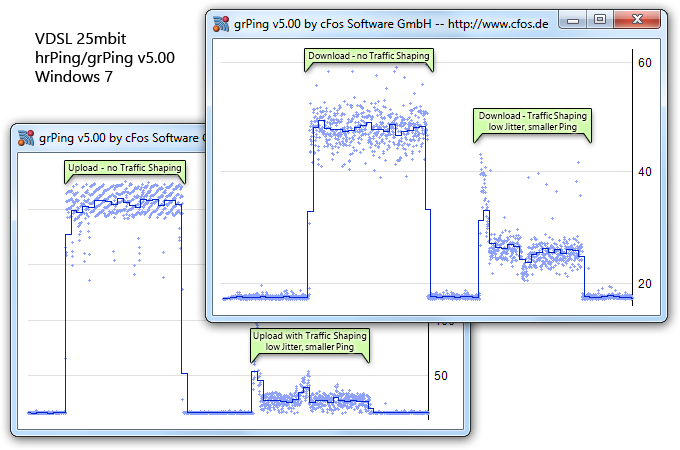Viewport: 680px width, 450px height.
Task: Maximize the front grPing window
Action: click(600, 20)
